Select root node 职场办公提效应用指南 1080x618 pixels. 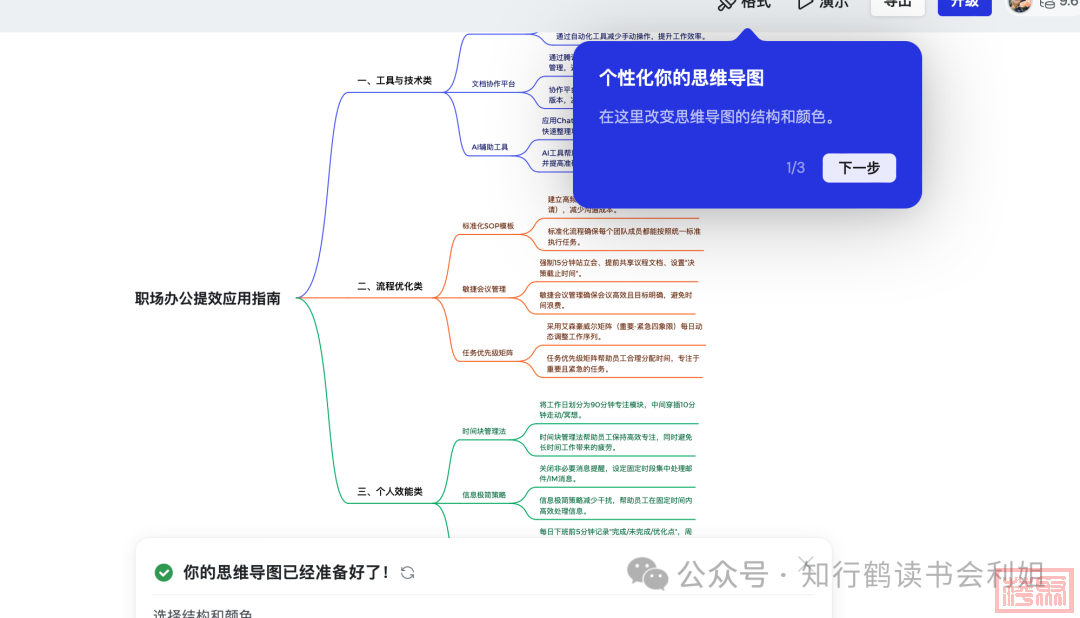(x=207, y=298)
